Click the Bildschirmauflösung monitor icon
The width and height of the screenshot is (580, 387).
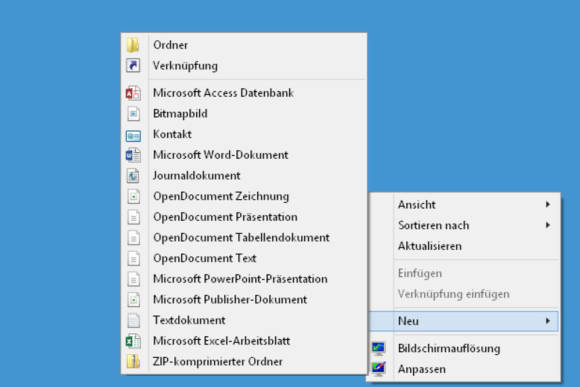click(x=378, y=348)
